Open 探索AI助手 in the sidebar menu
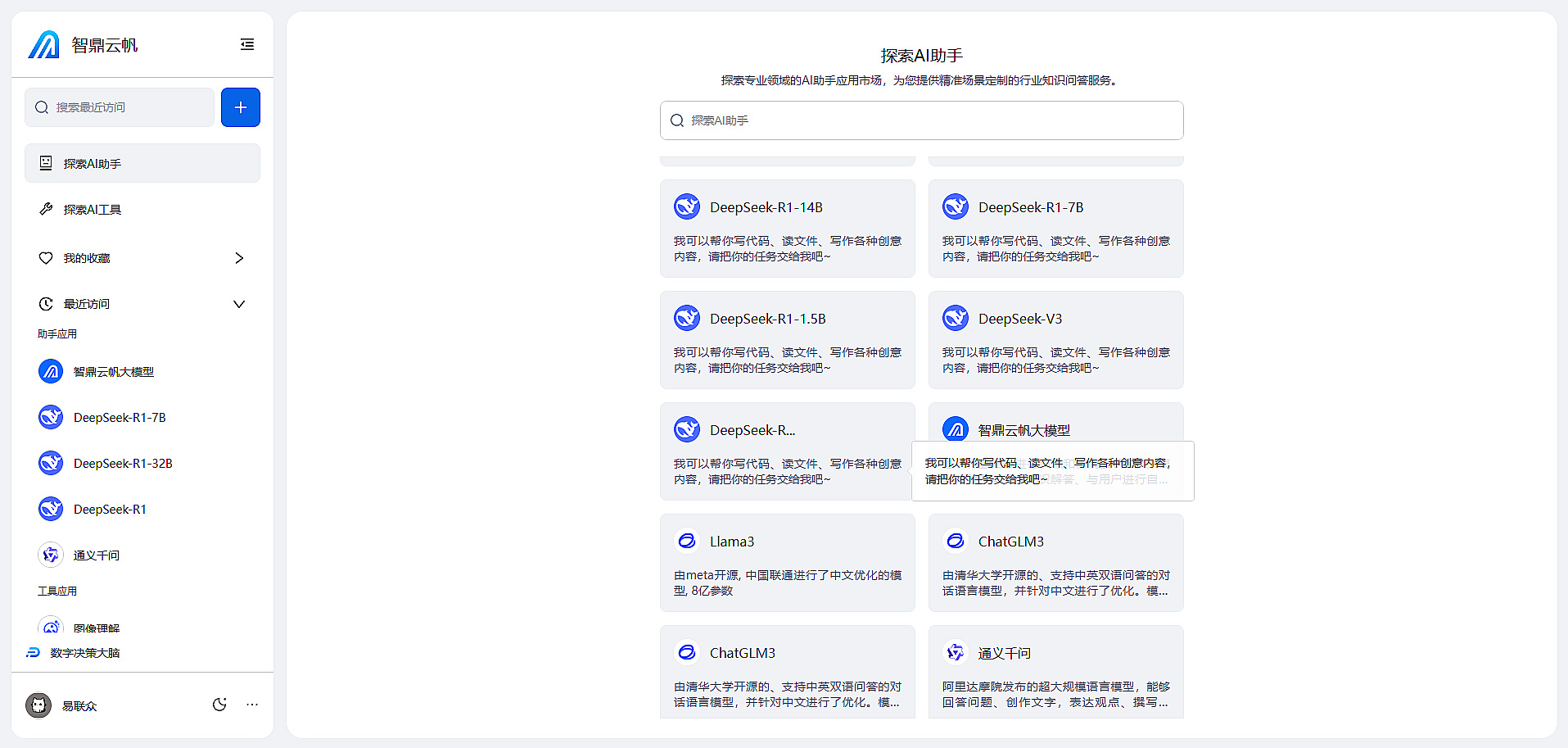The width and height of the screenshot is (1568, 748). 142,163
